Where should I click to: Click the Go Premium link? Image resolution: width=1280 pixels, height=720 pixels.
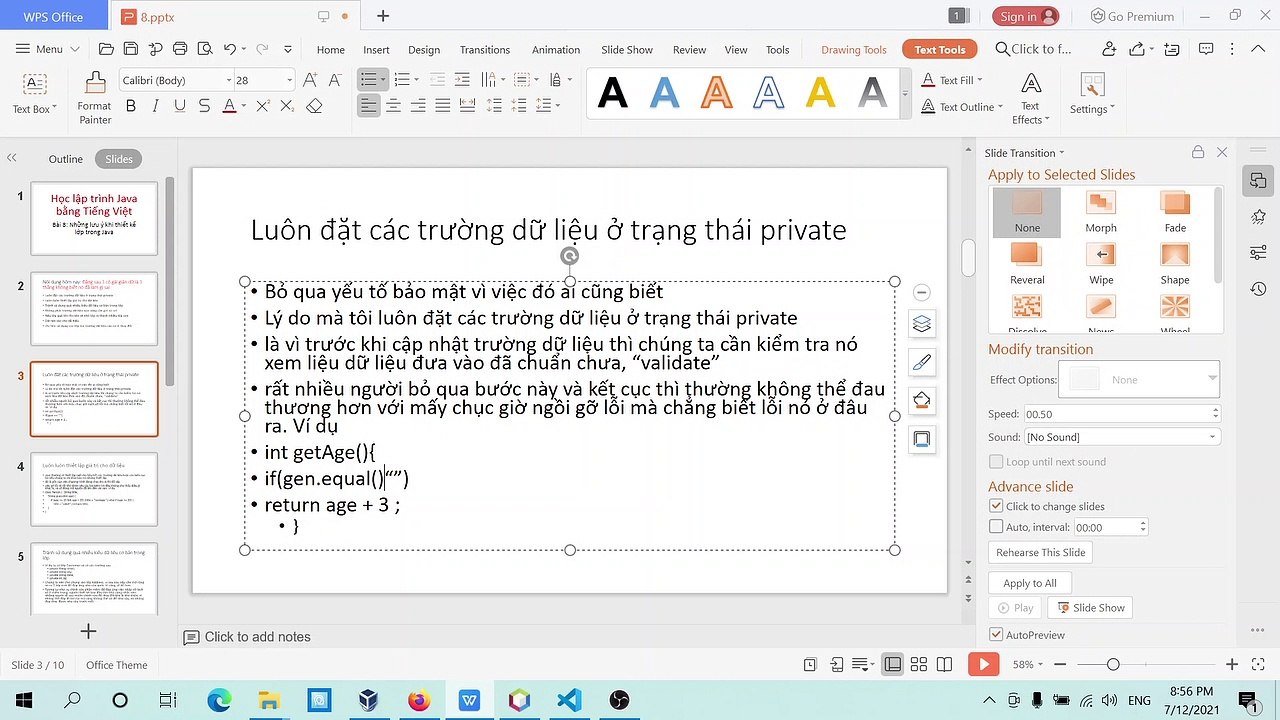pos(1132,16)
